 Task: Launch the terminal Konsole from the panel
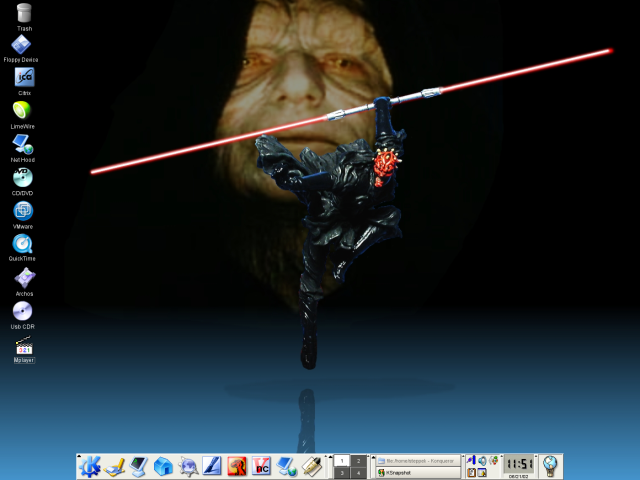tap(138, 467)
